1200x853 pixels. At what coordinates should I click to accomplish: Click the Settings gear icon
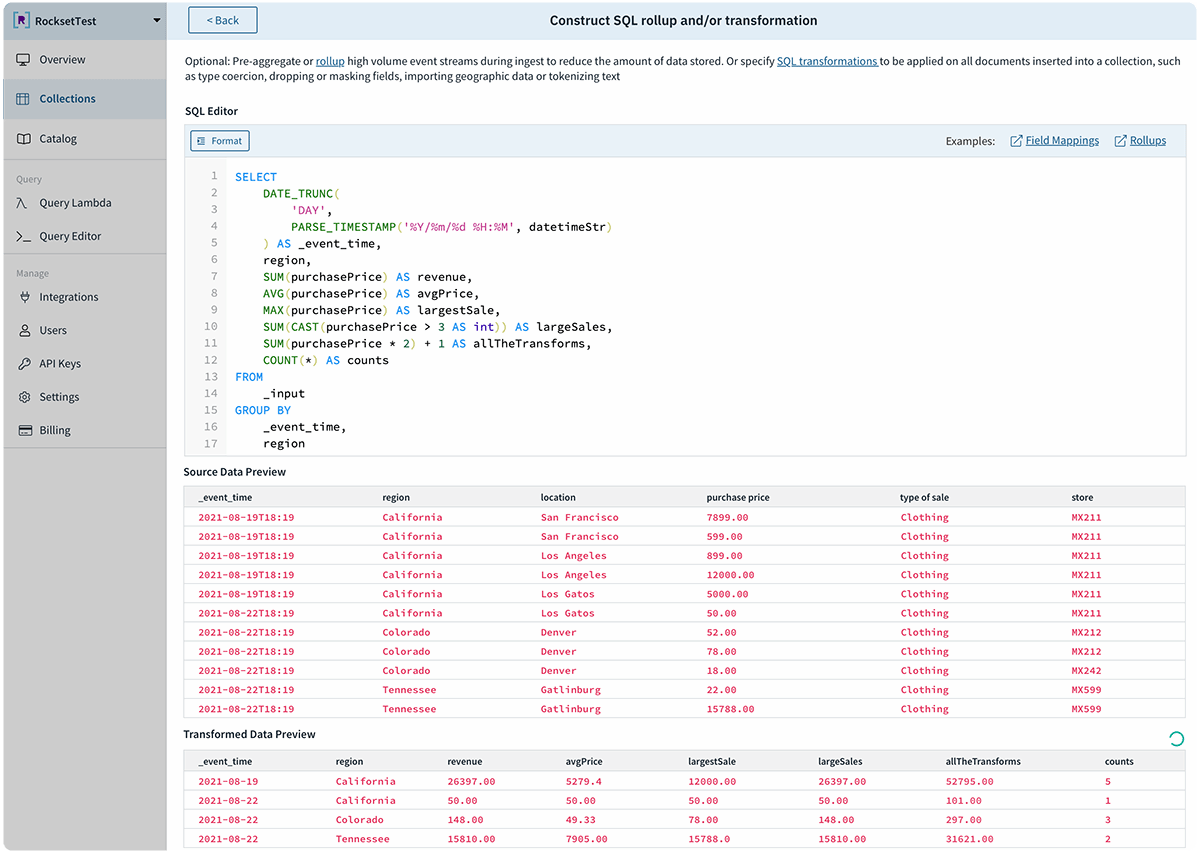(x=24, y=397)
